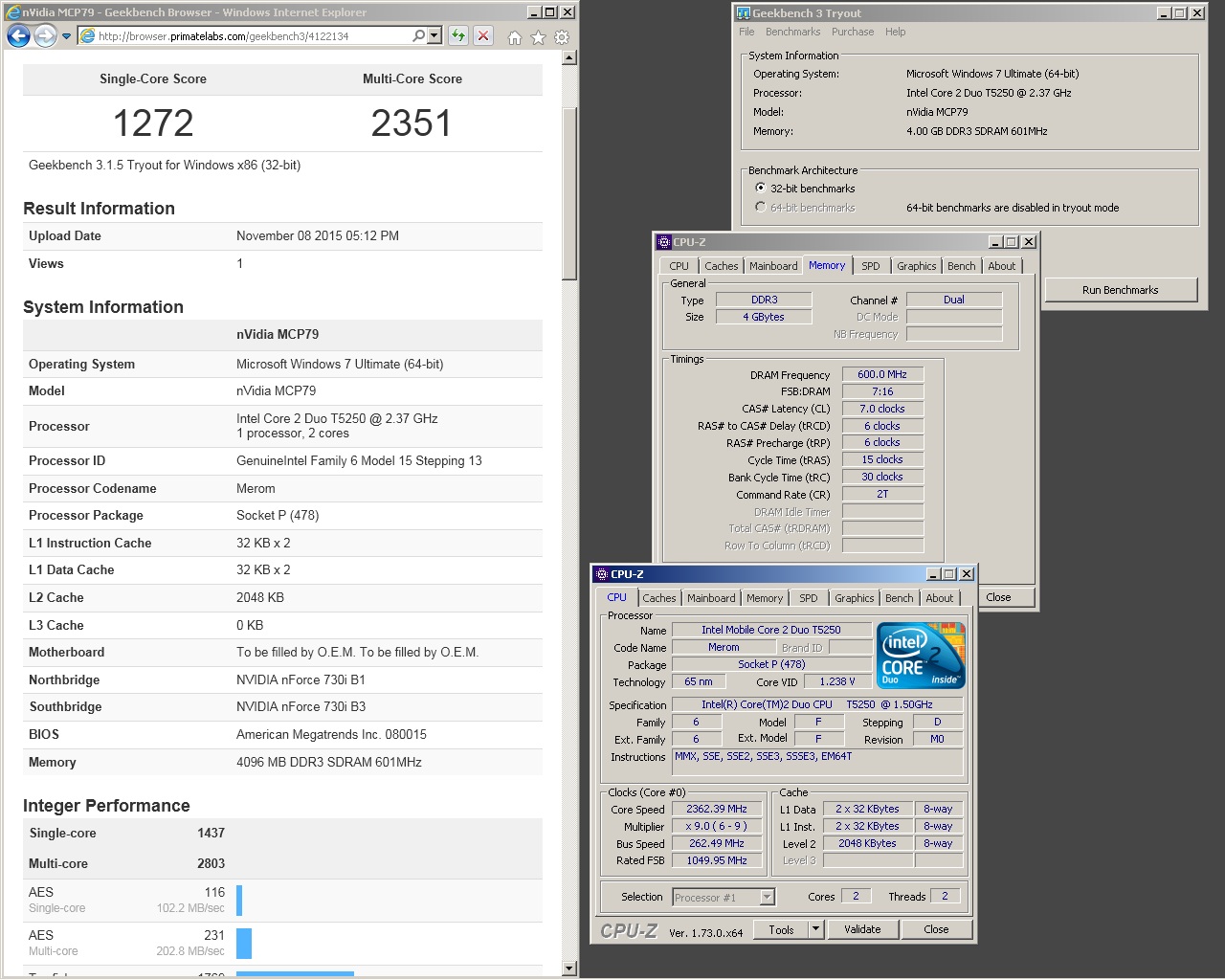The width and height of the screenshot is (1225, 980).
Task: Select the 32-bit benchmarks radio button
Action: tap(761, 189)
